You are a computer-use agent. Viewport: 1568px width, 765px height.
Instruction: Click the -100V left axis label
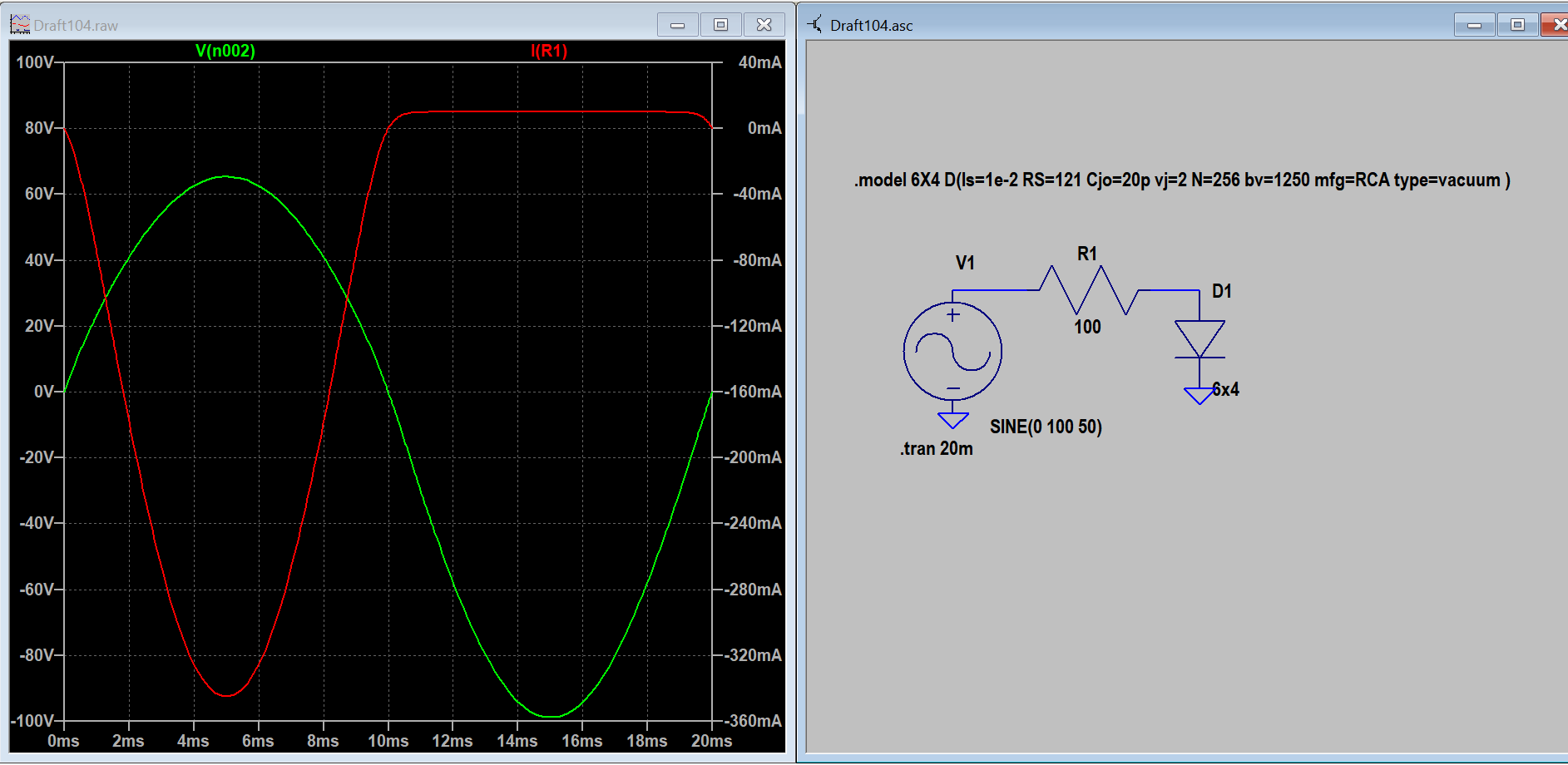coord(33,721)
